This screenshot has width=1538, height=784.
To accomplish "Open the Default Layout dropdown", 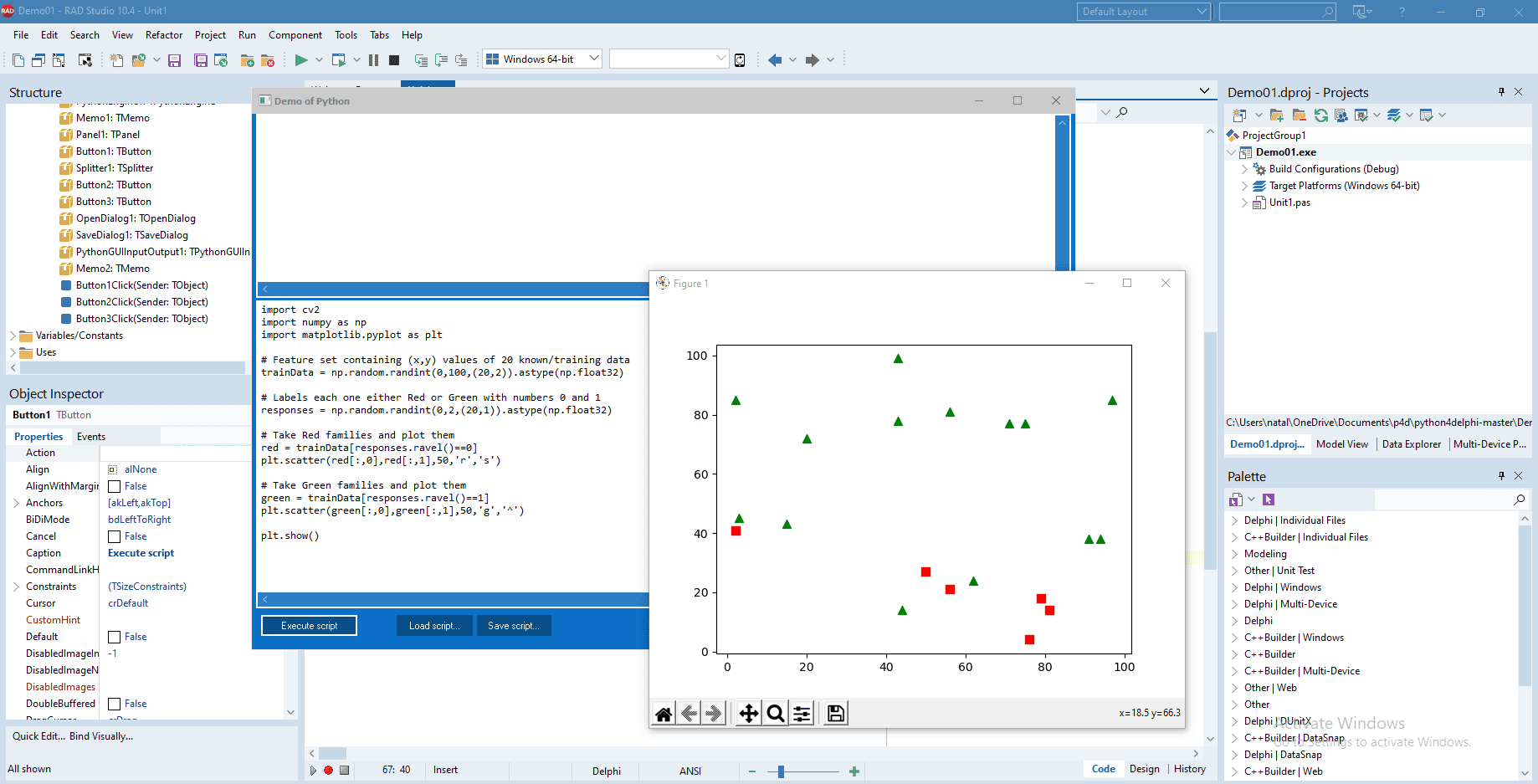I will click(1144, 12).
